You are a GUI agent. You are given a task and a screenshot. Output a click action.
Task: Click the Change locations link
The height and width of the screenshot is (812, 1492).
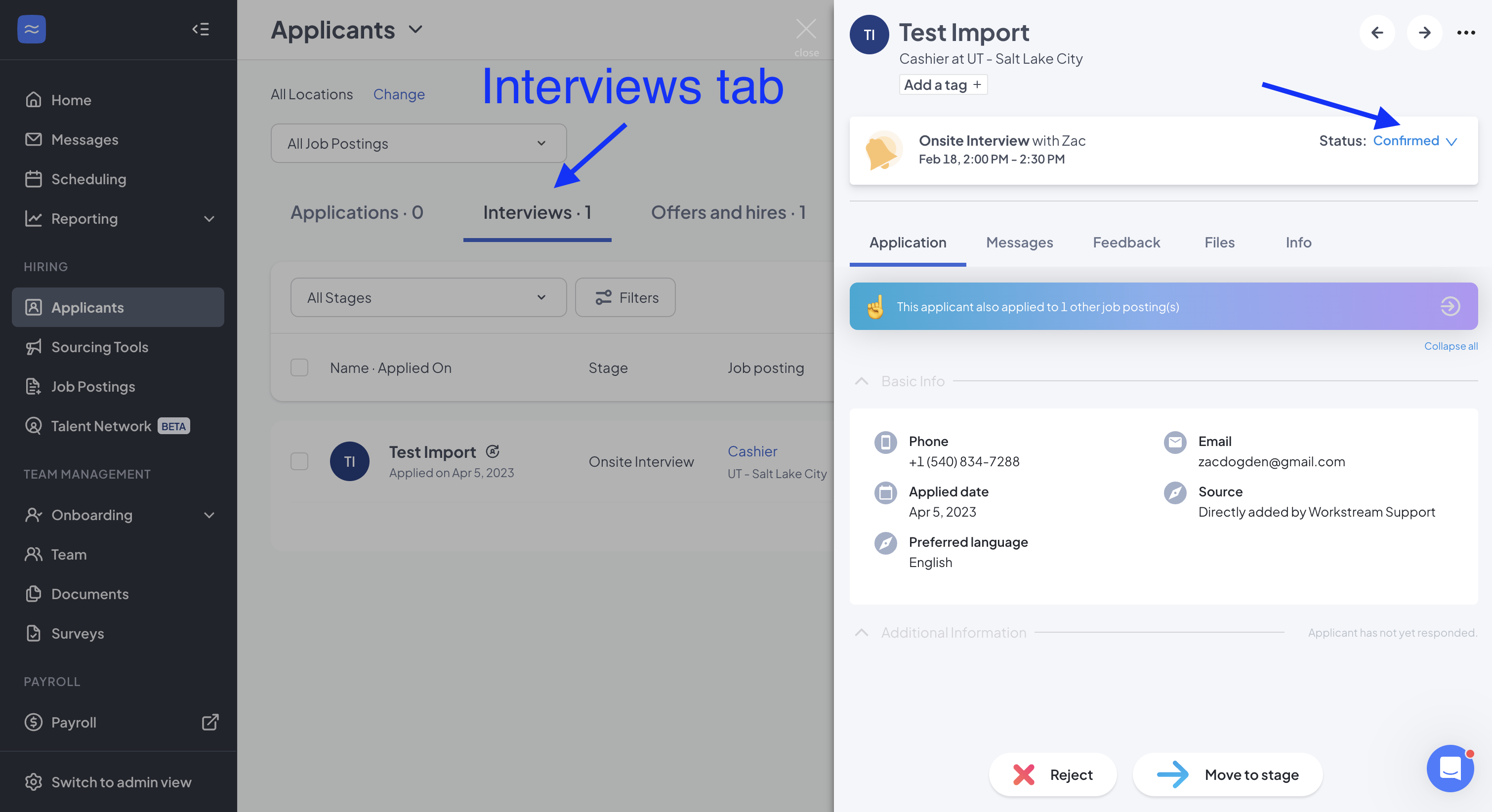point(399,94)
